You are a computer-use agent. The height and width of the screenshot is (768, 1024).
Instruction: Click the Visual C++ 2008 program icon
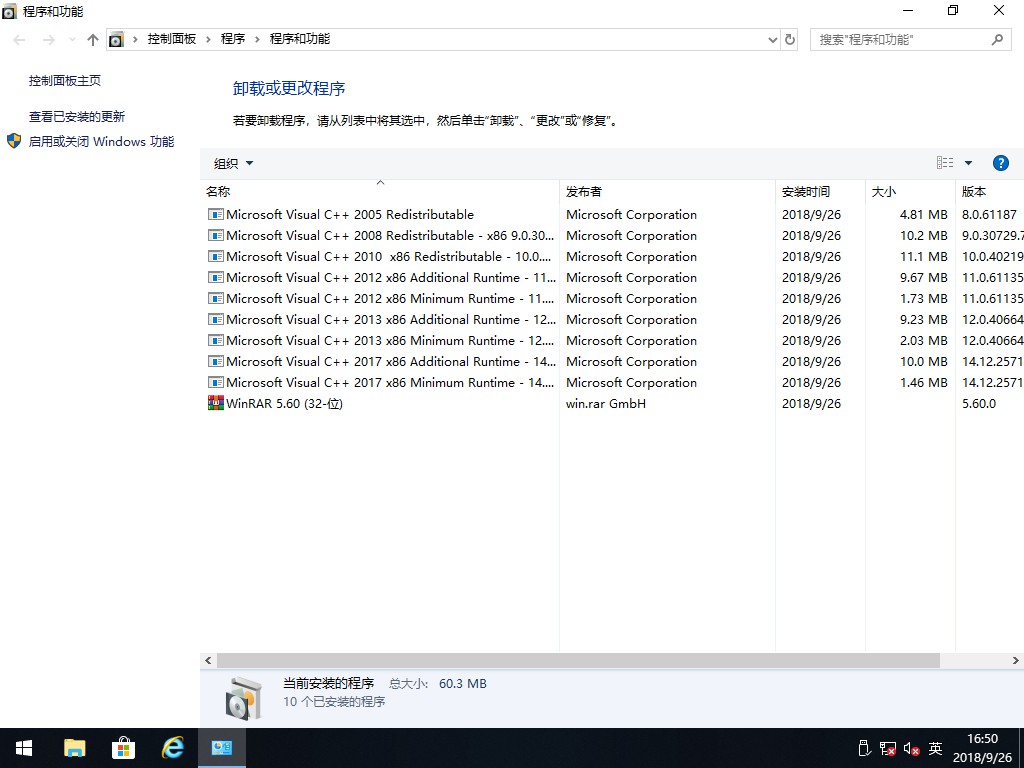(216, 235)
